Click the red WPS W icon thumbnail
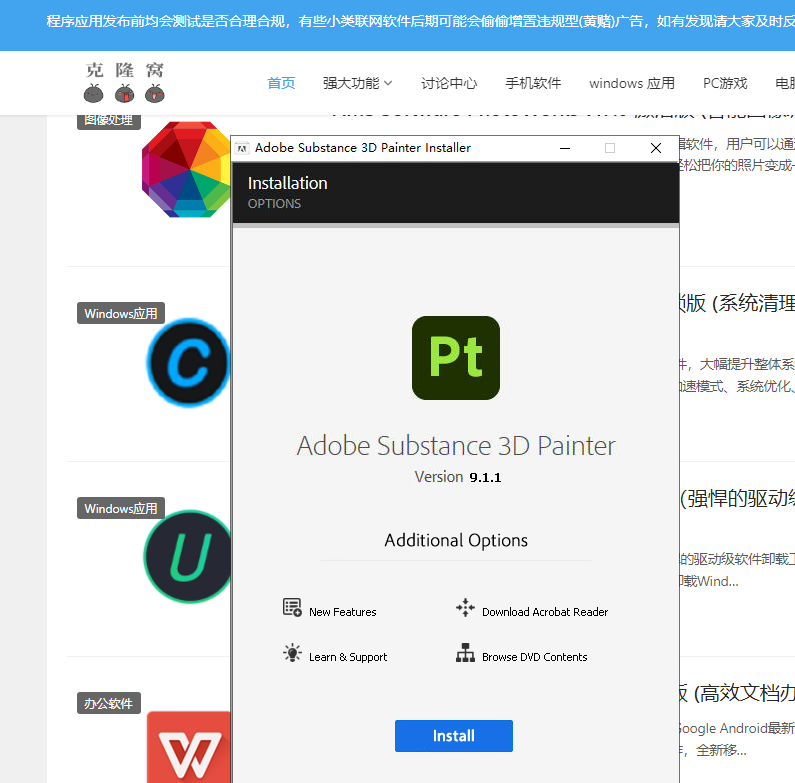The width and height of the screenshot is (795, 783). tap(189, 746)
